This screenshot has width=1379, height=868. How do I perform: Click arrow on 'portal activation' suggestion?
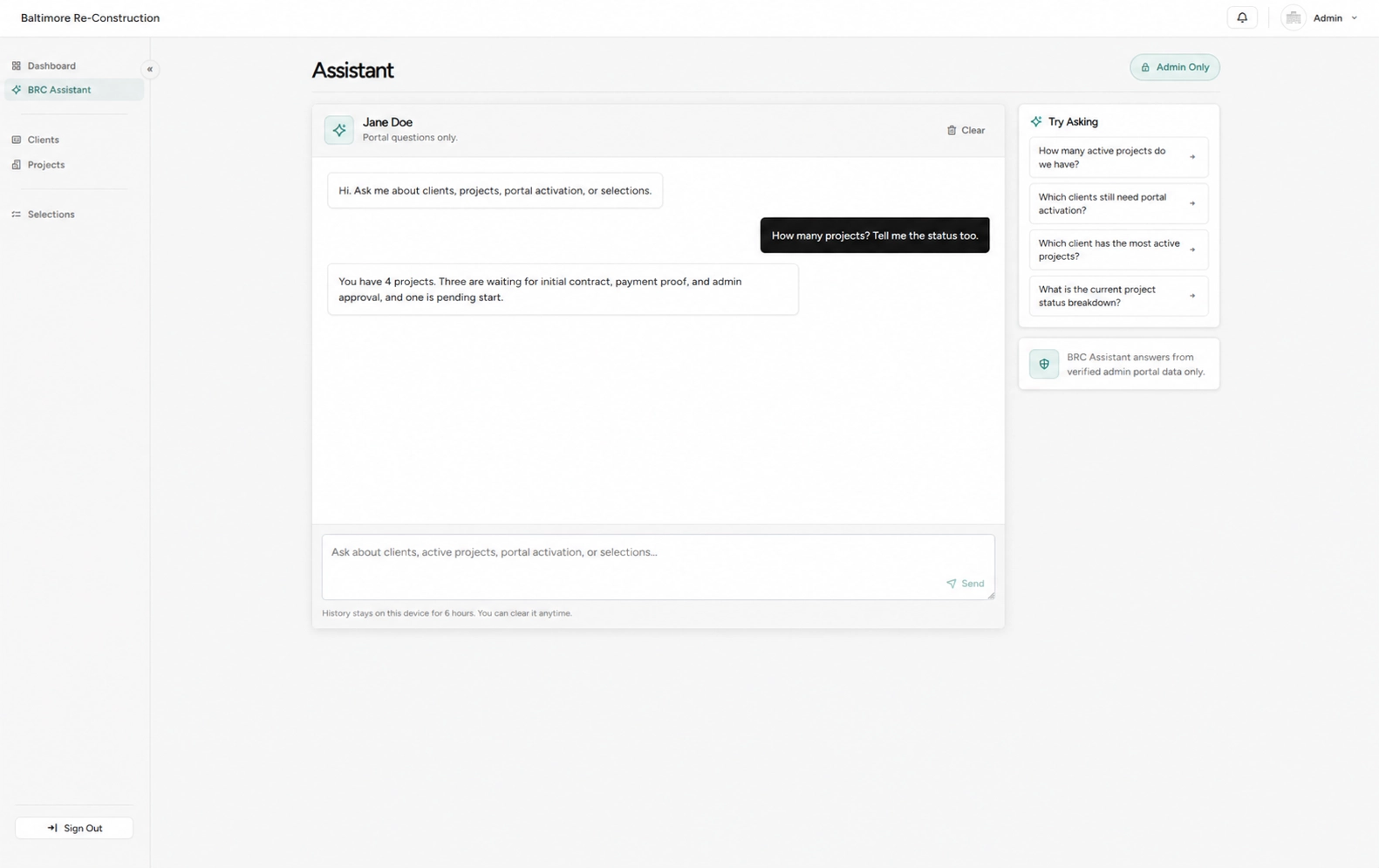(x=1192, y=204)
